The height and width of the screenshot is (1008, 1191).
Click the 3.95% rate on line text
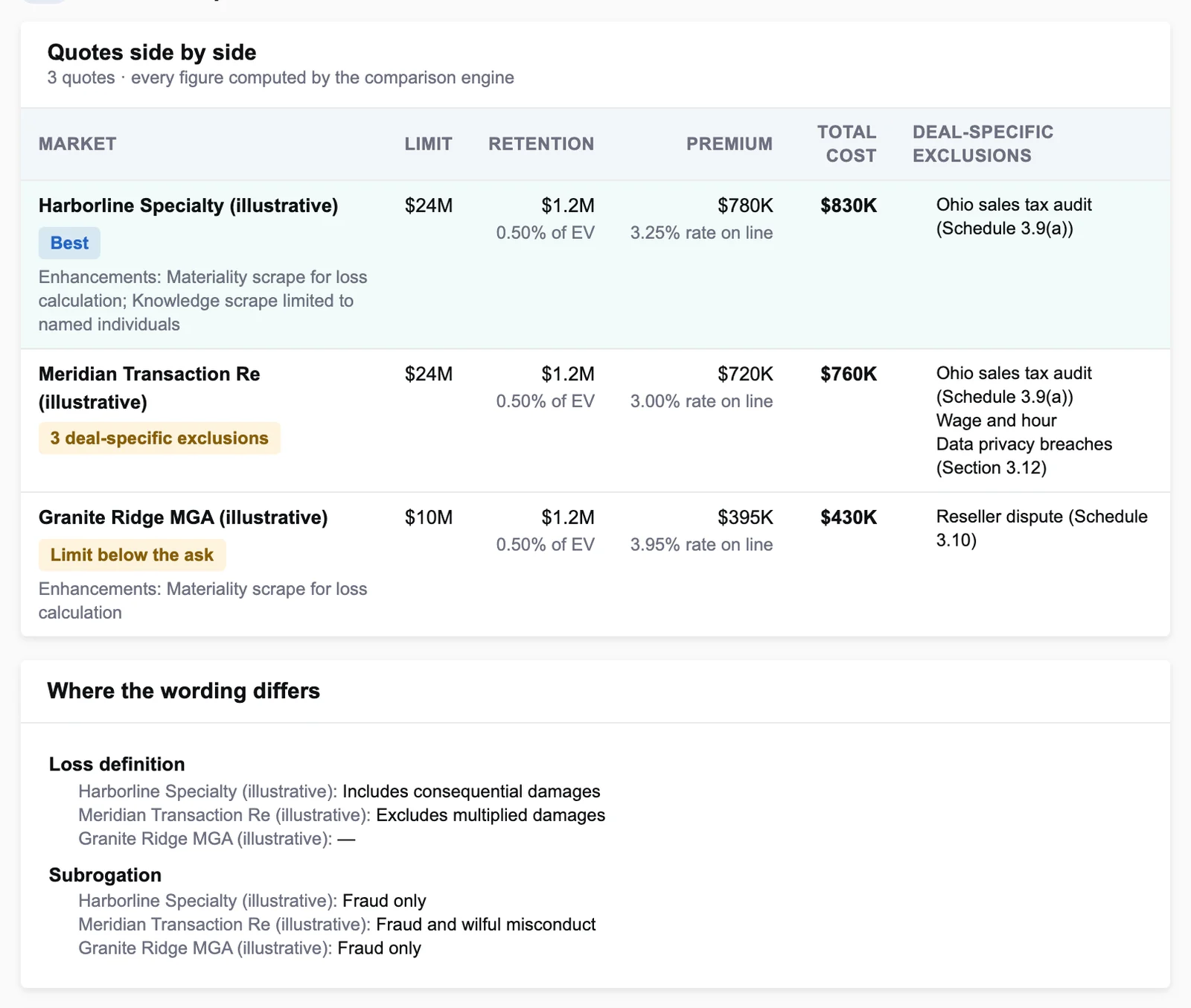coord(701,545)
